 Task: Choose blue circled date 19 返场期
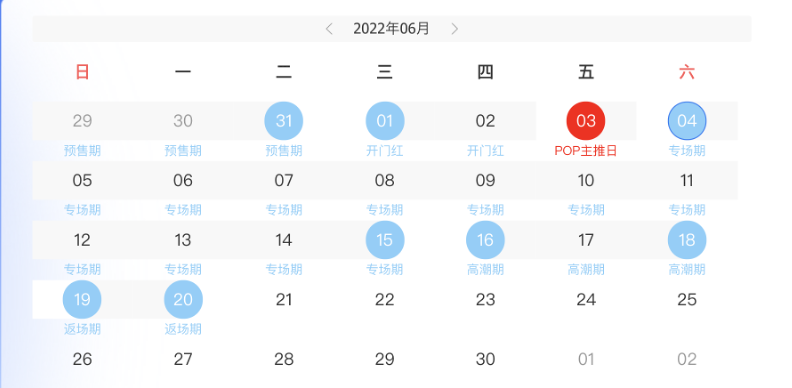click(82, 300)
